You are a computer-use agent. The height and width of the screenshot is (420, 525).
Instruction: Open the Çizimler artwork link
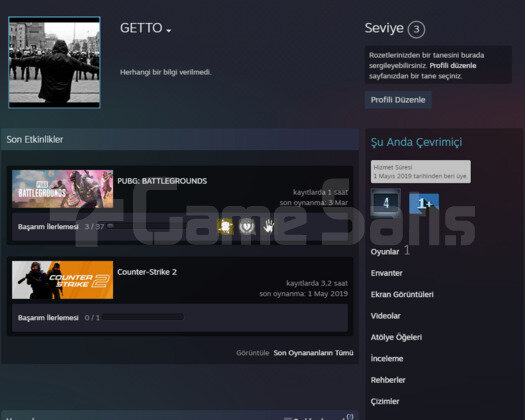385,402
